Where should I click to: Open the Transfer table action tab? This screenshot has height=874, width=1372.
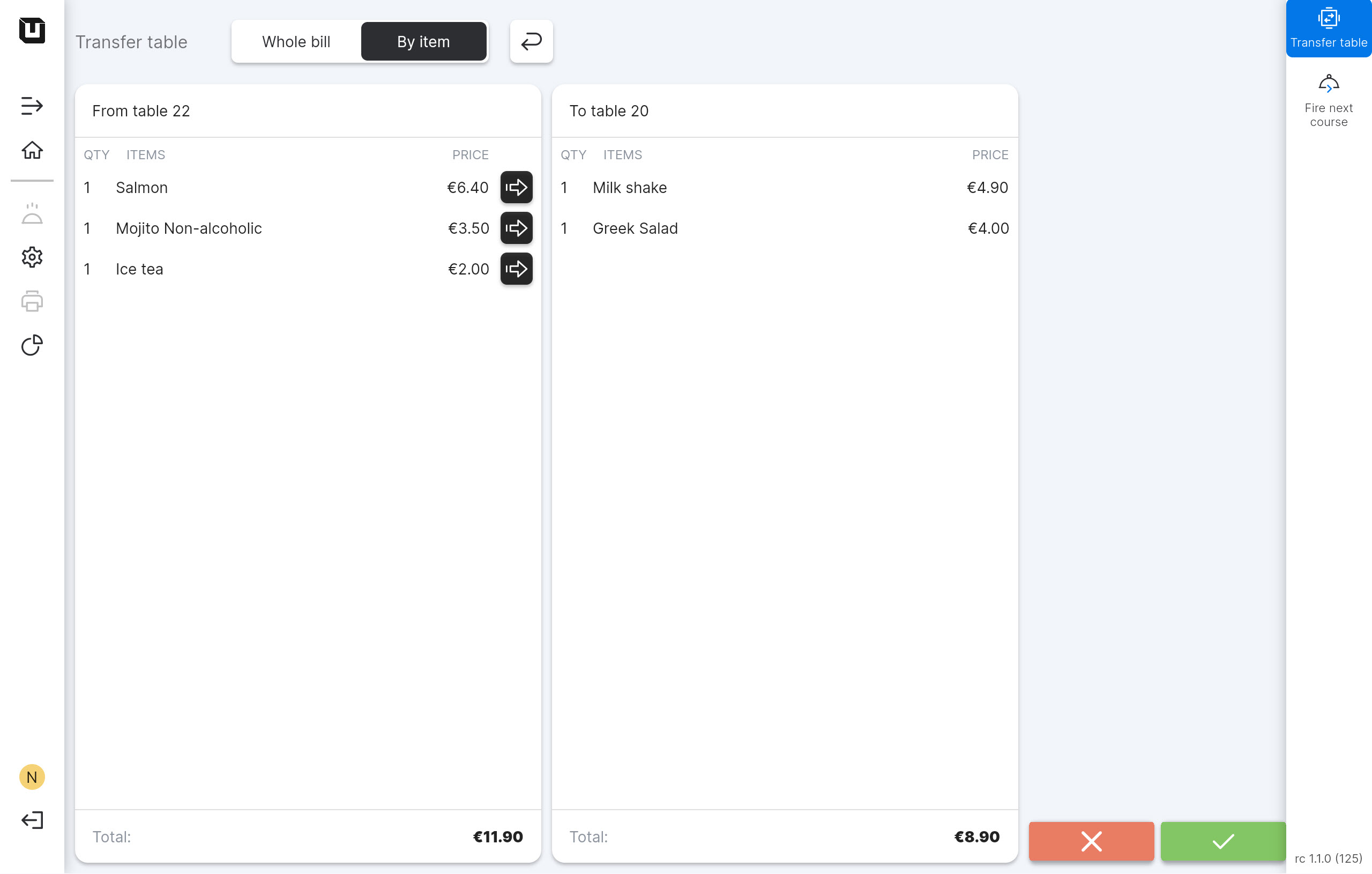(x=1328, y=28)
